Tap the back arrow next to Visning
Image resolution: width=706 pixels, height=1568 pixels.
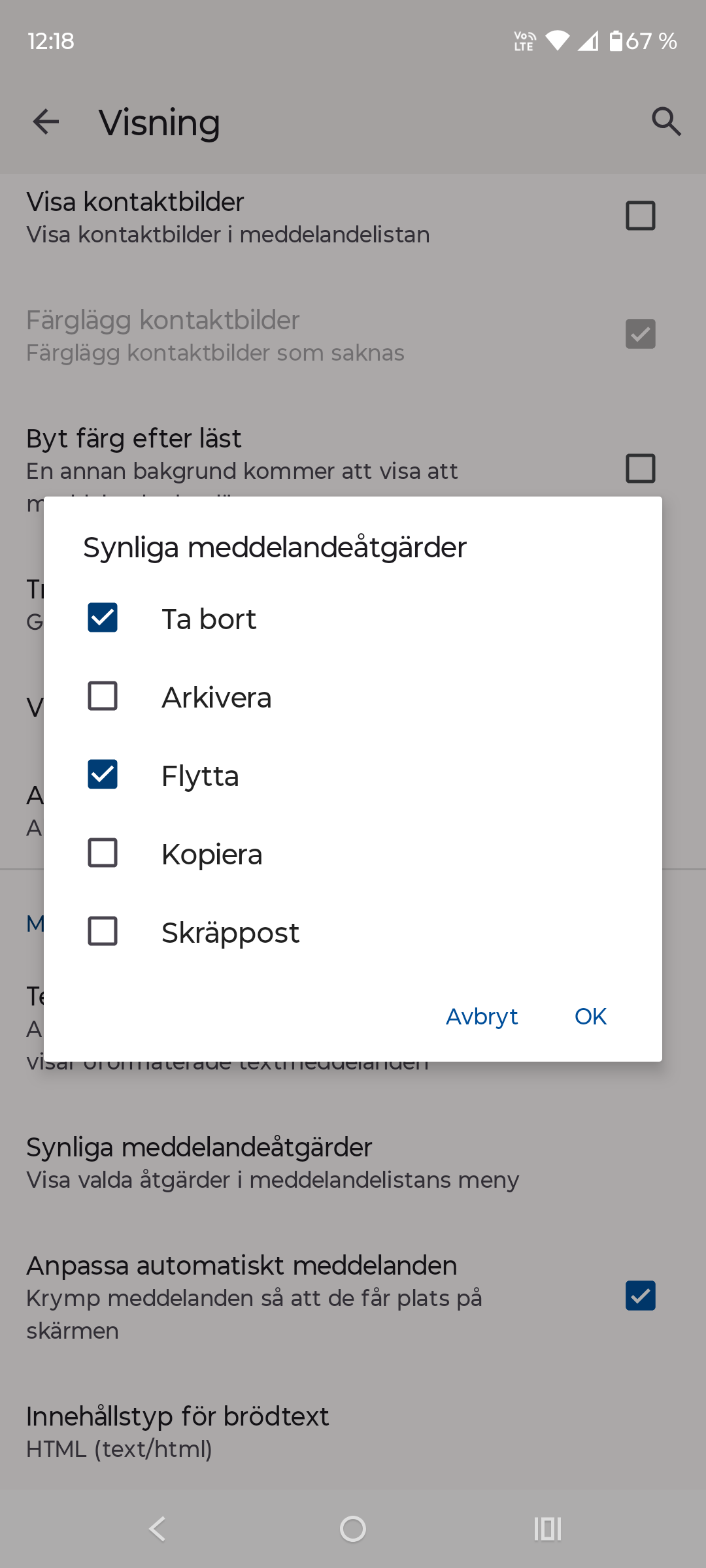click(x=46, y=122)
